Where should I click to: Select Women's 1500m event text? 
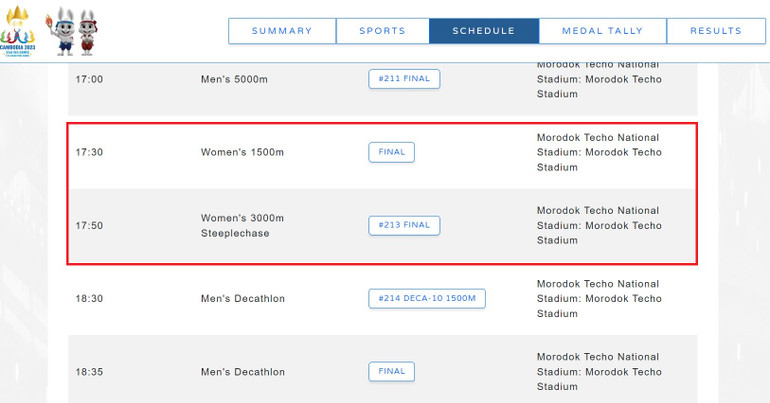243,152
